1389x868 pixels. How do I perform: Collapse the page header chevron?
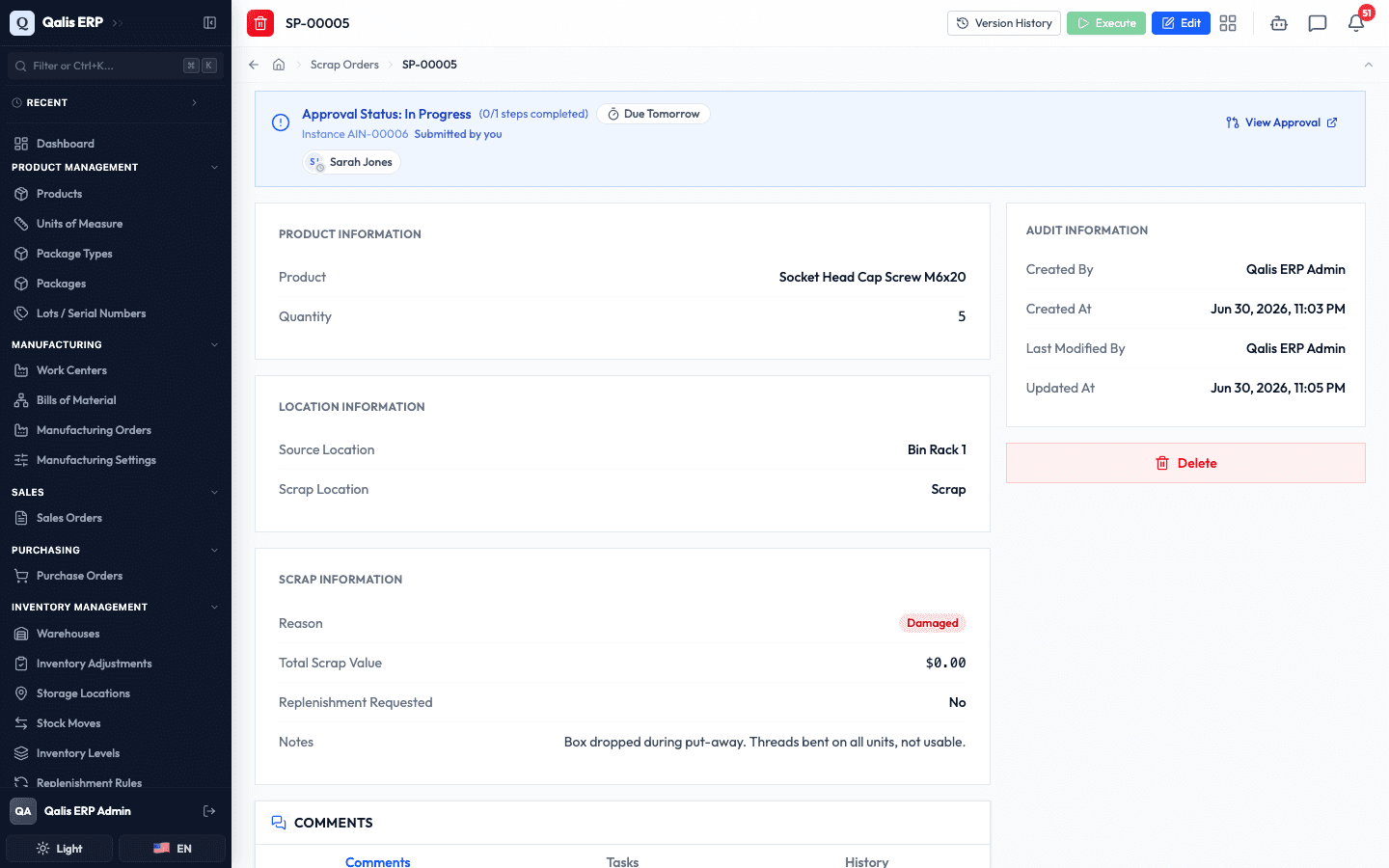pos(1368,65)
